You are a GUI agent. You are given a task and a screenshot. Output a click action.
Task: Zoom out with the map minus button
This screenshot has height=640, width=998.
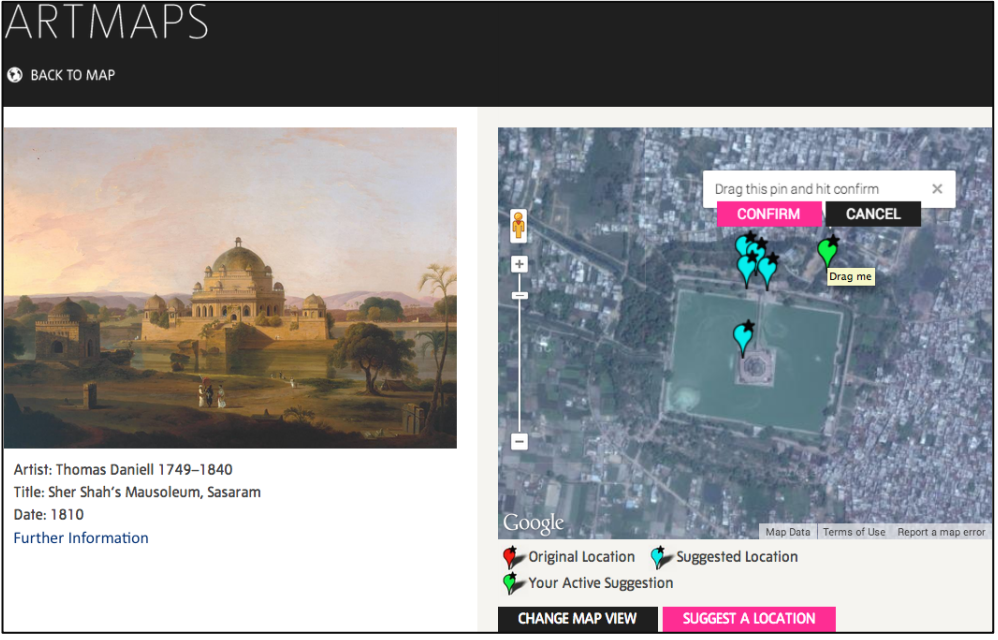click(x=519, y=441)
